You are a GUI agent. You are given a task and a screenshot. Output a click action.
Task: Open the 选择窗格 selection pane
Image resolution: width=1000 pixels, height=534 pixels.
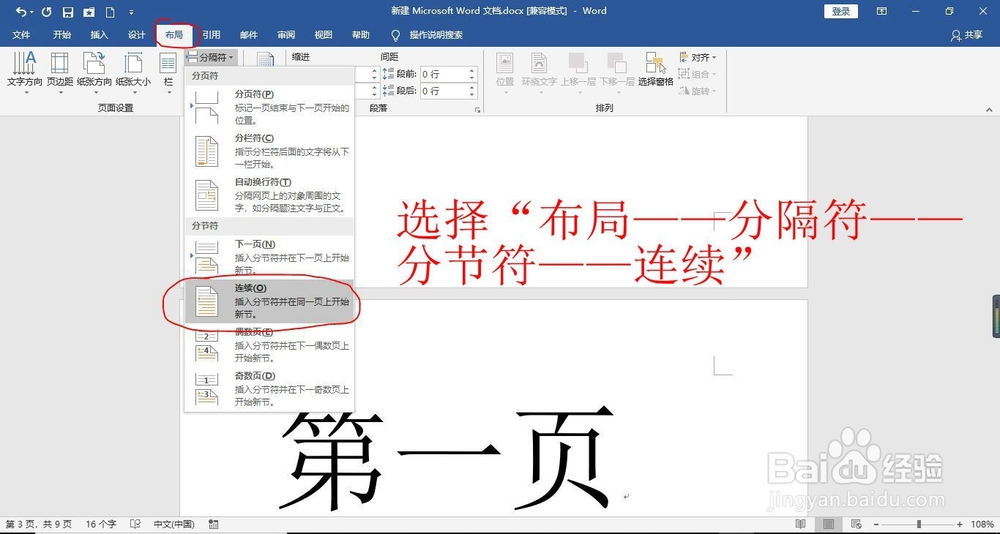click(x=656, y=70)
